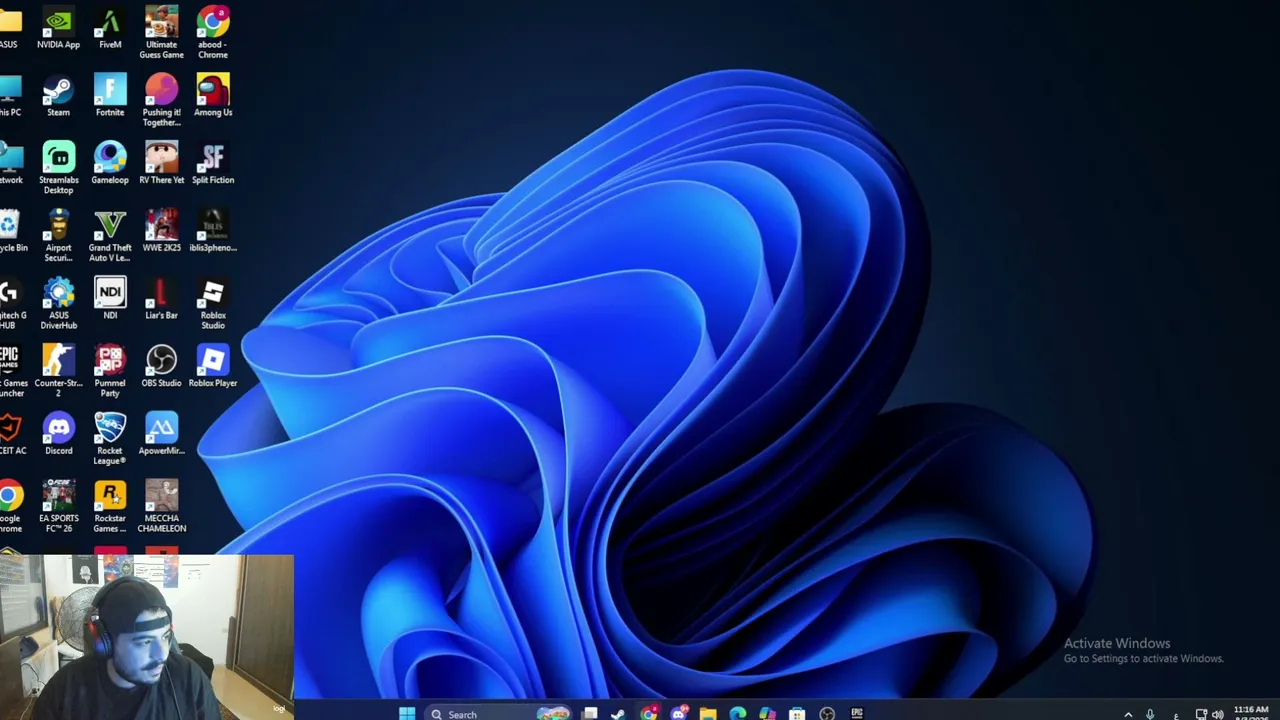Open Epic Games Launcher from the taskbar

coord(857,713)
